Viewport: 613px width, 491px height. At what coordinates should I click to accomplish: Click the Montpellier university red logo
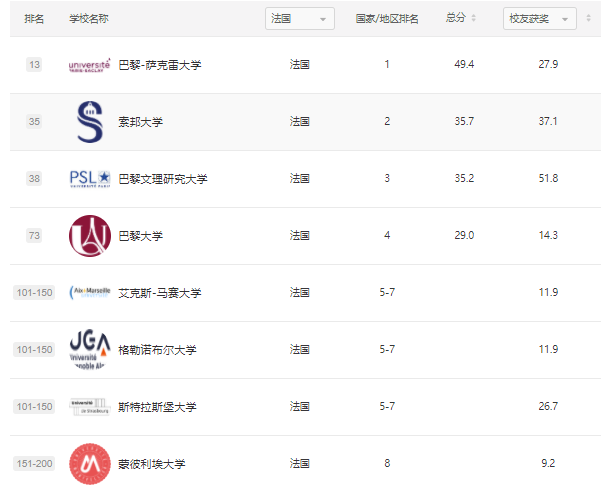(90, 464)
